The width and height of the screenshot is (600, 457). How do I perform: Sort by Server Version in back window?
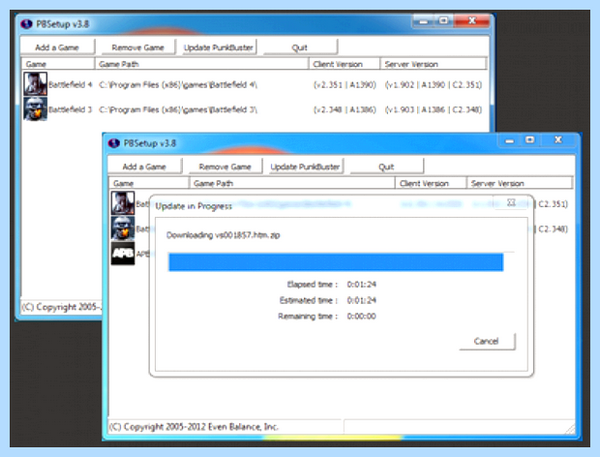[x=434, y=64]
